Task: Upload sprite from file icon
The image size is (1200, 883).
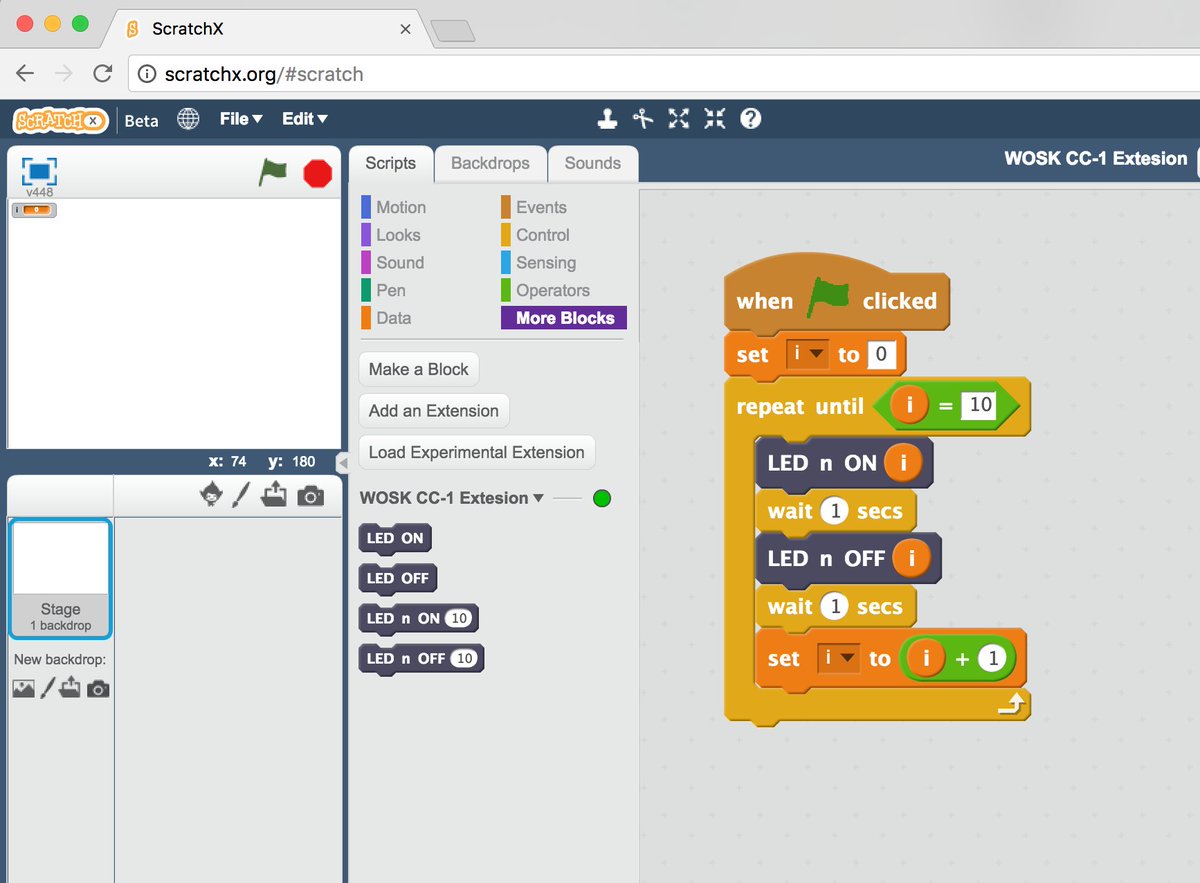Action: pyautogui.click(x=274, y=494)
